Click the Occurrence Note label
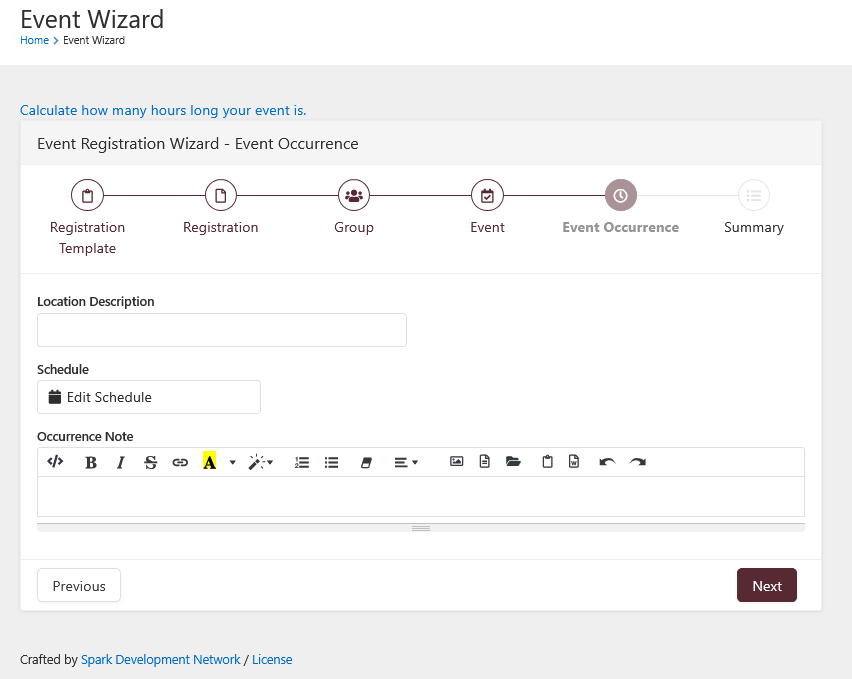The height and width of the screenshot is (679, 852). (x=85, y=437)
